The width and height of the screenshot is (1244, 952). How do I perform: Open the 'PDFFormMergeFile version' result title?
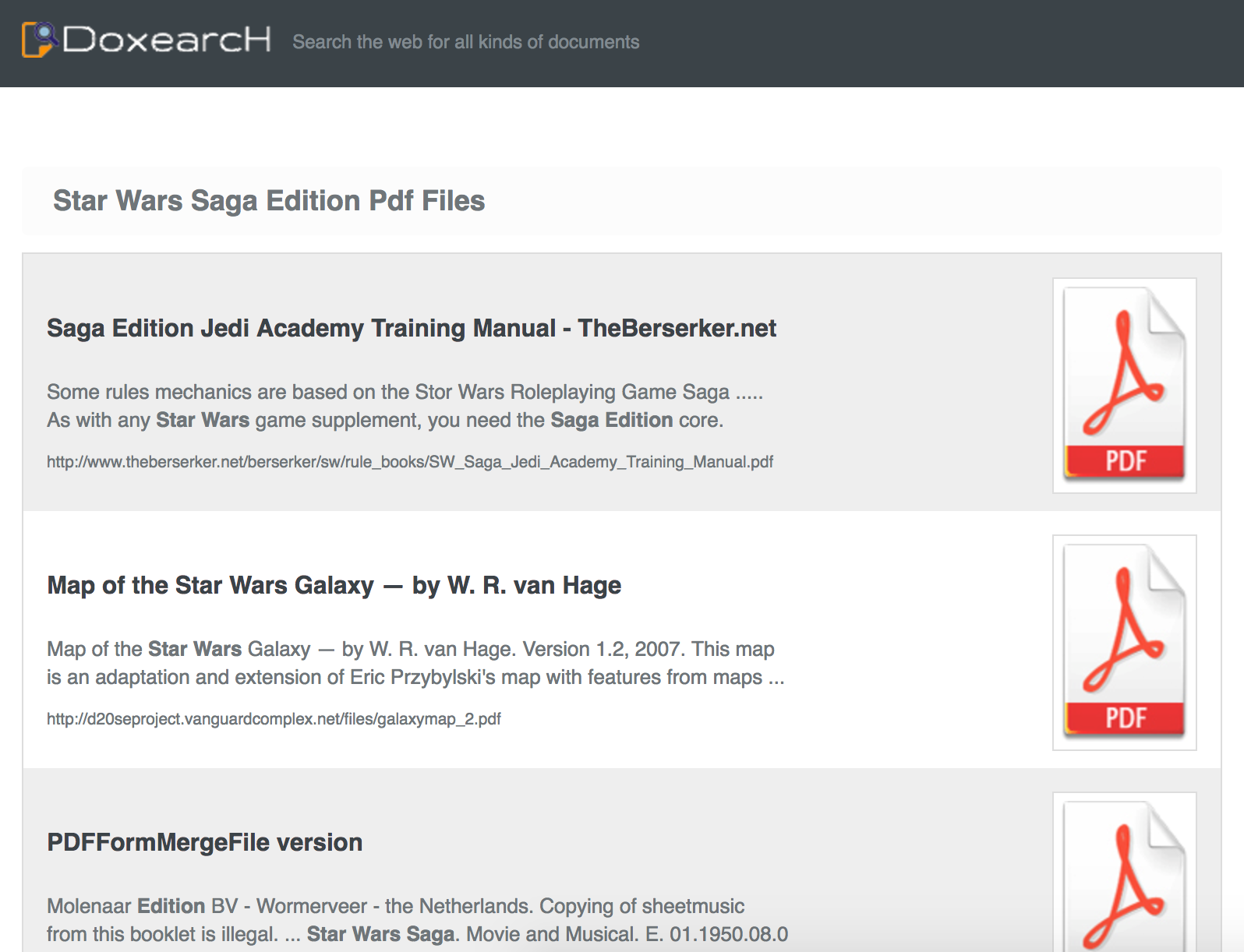pyautogui.click(x=205, y=842)
